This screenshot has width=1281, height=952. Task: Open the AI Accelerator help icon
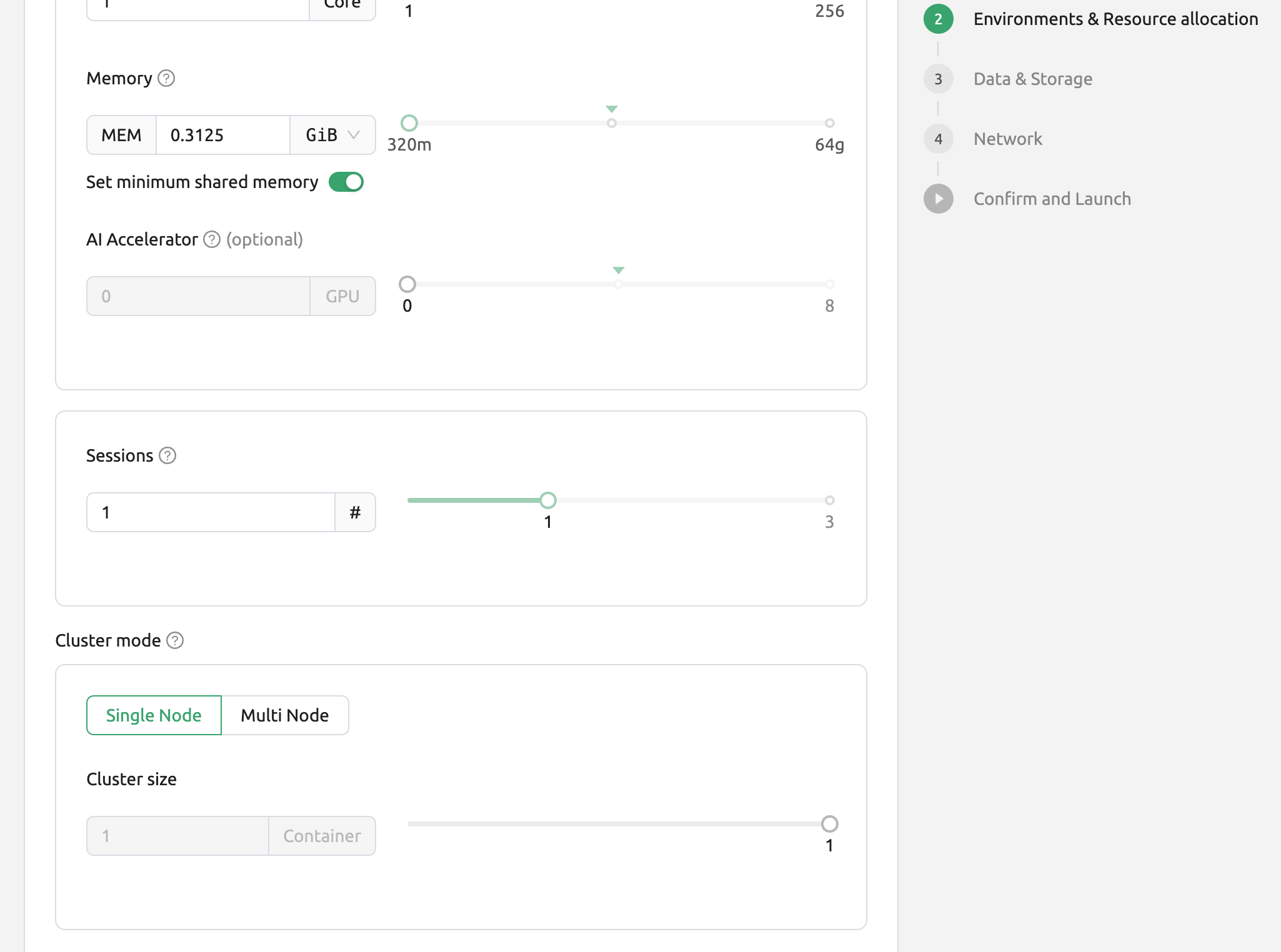pos(212,240)
